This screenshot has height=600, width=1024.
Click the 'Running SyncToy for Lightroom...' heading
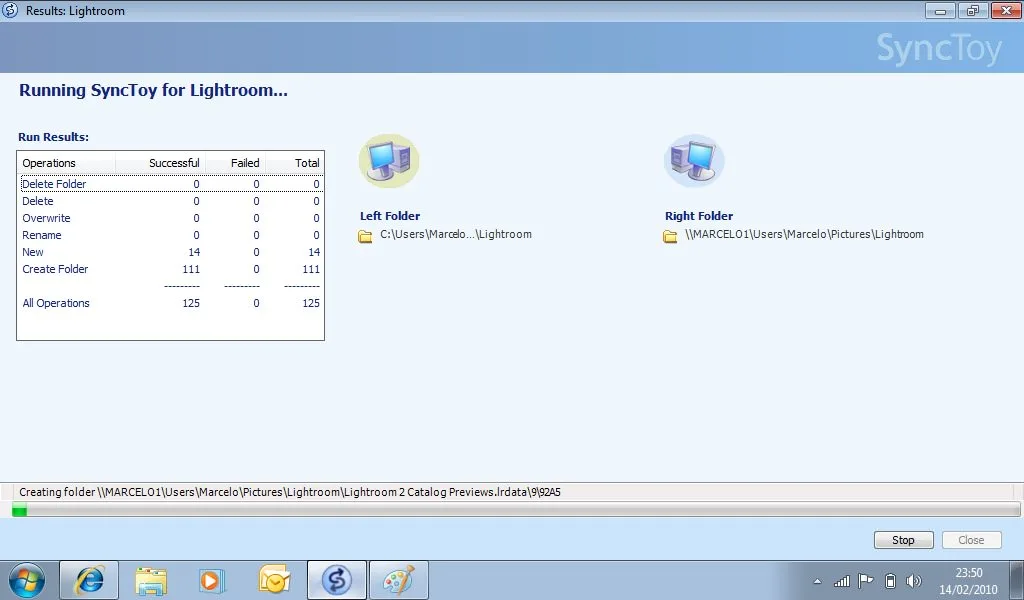click(x=153, y=90)
